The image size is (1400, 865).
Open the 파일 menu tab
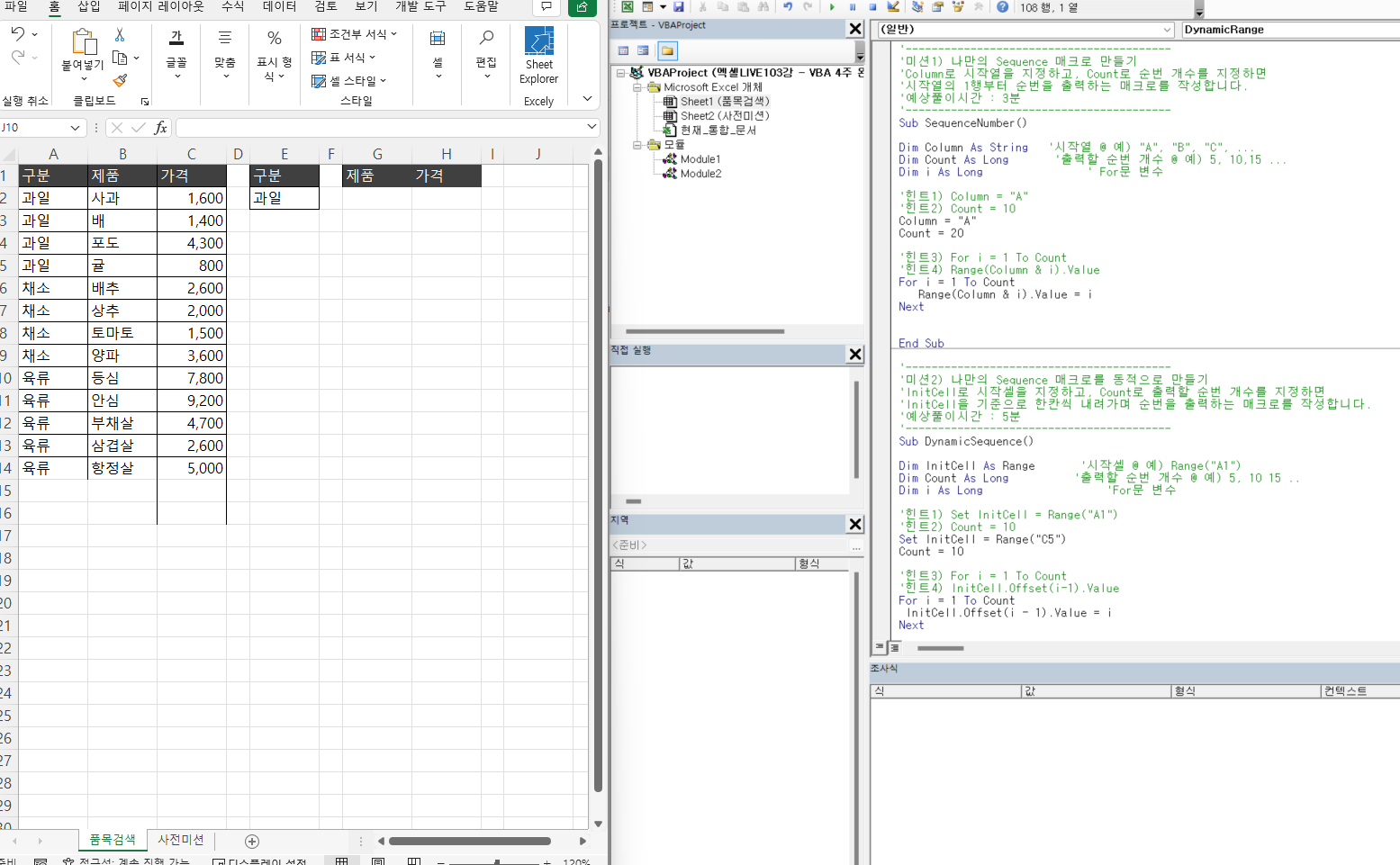(16, 6)
